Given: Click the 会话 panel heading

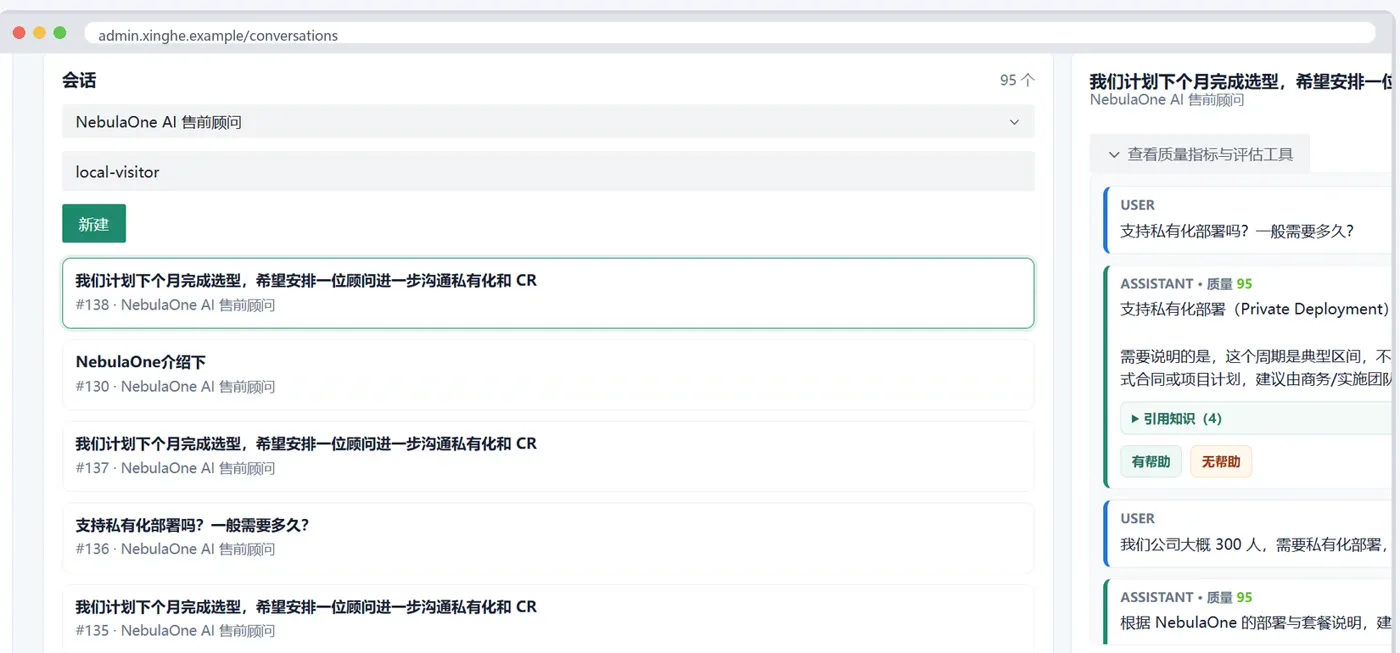Looking at the screenshot, I should 79,80.
